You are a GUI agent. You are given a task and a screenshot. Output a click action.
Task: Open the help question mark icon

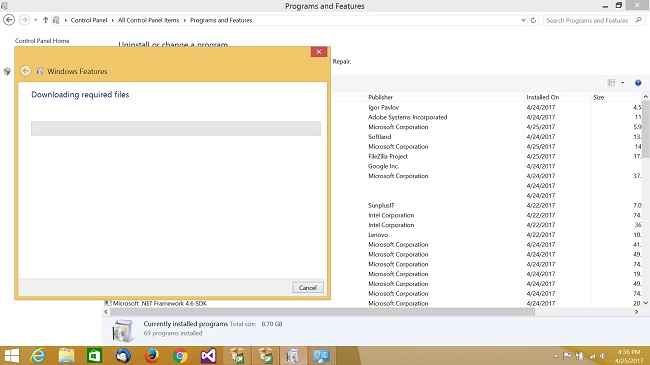coord(638,83)
